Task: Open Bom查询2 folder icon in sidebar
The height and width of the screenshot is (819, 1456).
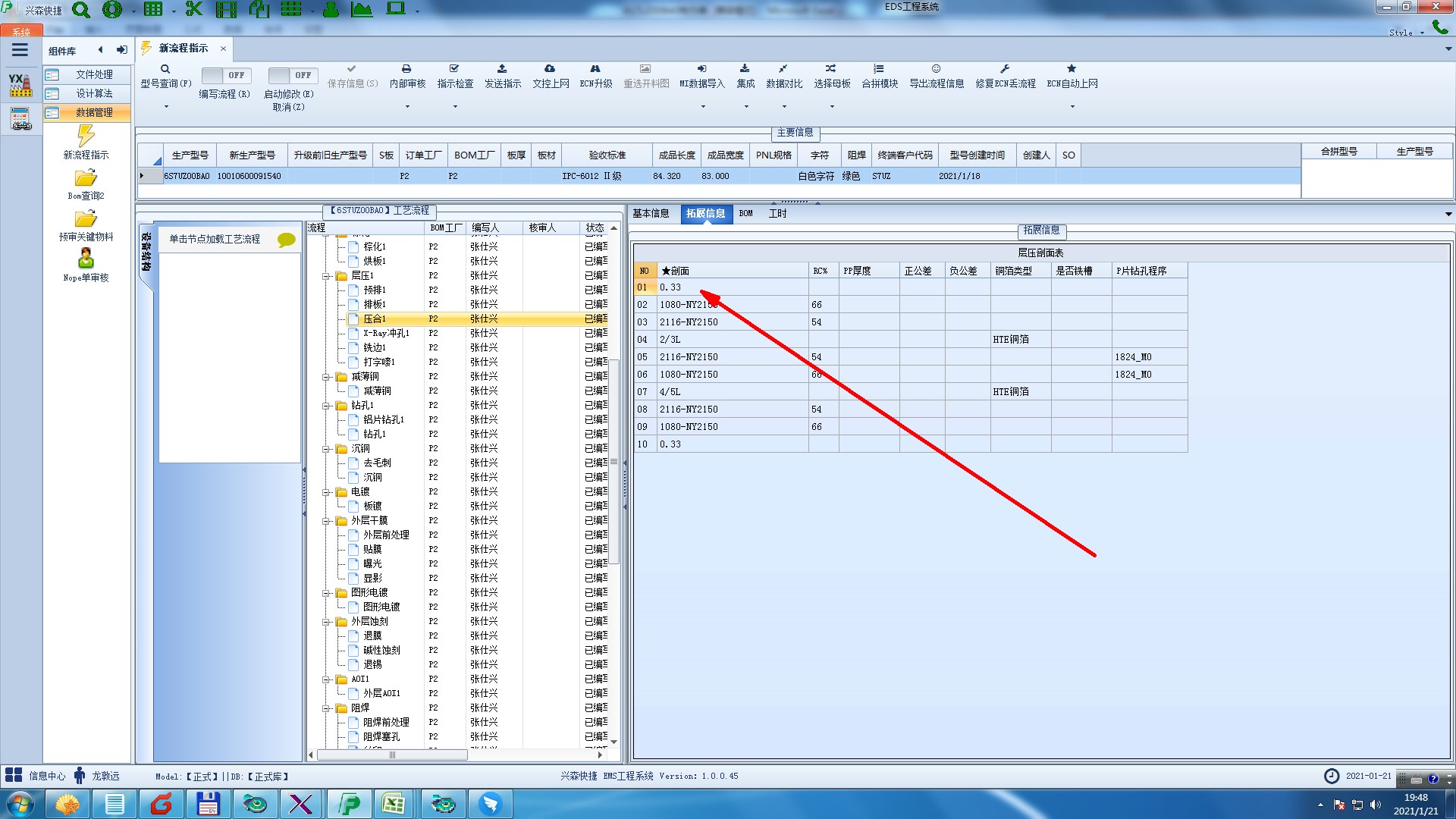Action: (86, 178)
